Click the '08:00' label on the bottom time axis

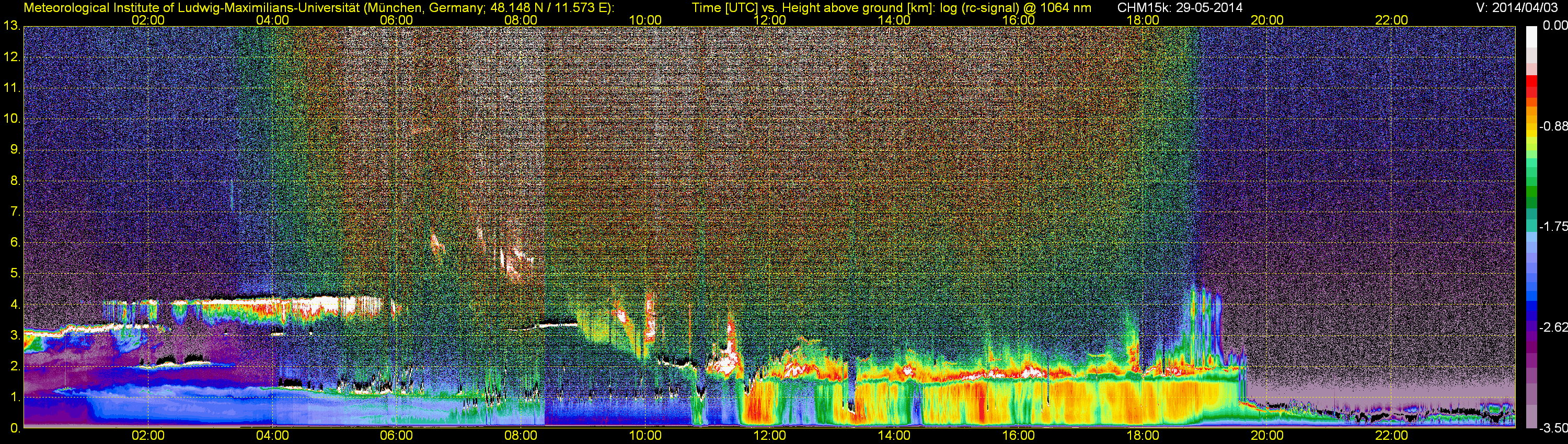point(521,436)
